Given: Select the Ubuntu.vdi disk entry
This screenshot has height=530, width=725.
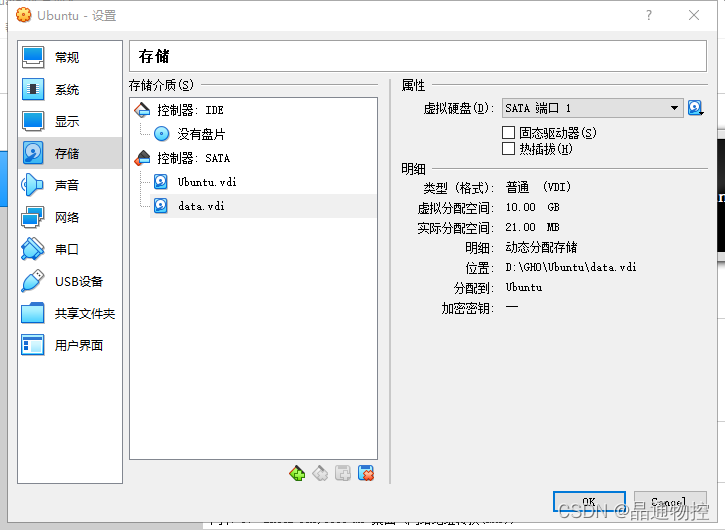Looking at the screenshot, I should 263,182.
